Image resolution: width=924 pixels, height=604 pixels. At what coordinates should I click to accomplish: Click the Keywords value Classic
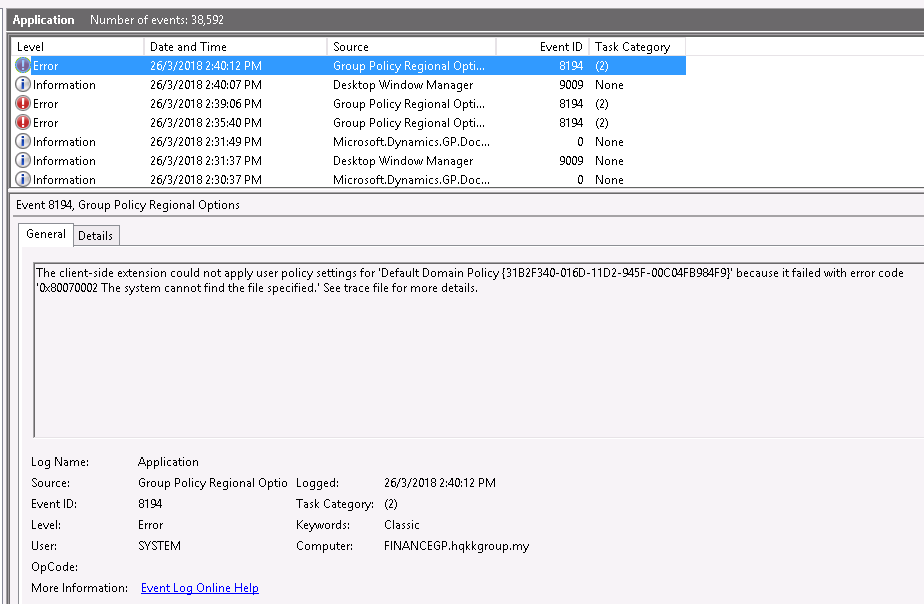coord(402,524)
